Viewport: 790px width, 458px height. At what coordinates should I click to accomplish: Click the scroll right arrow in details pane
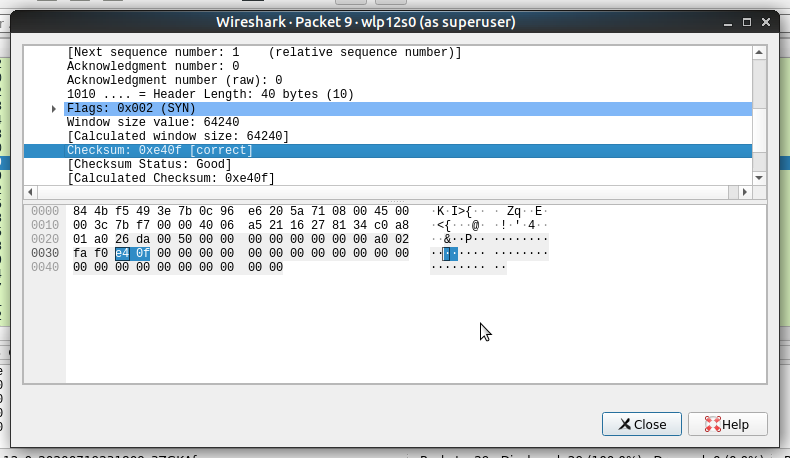click(745, 192)
